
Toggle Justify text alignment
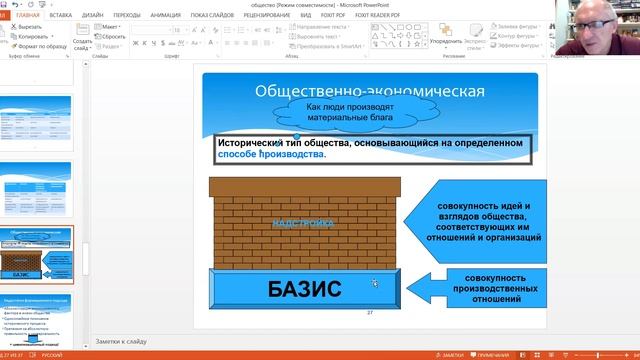tap(255, 43)
